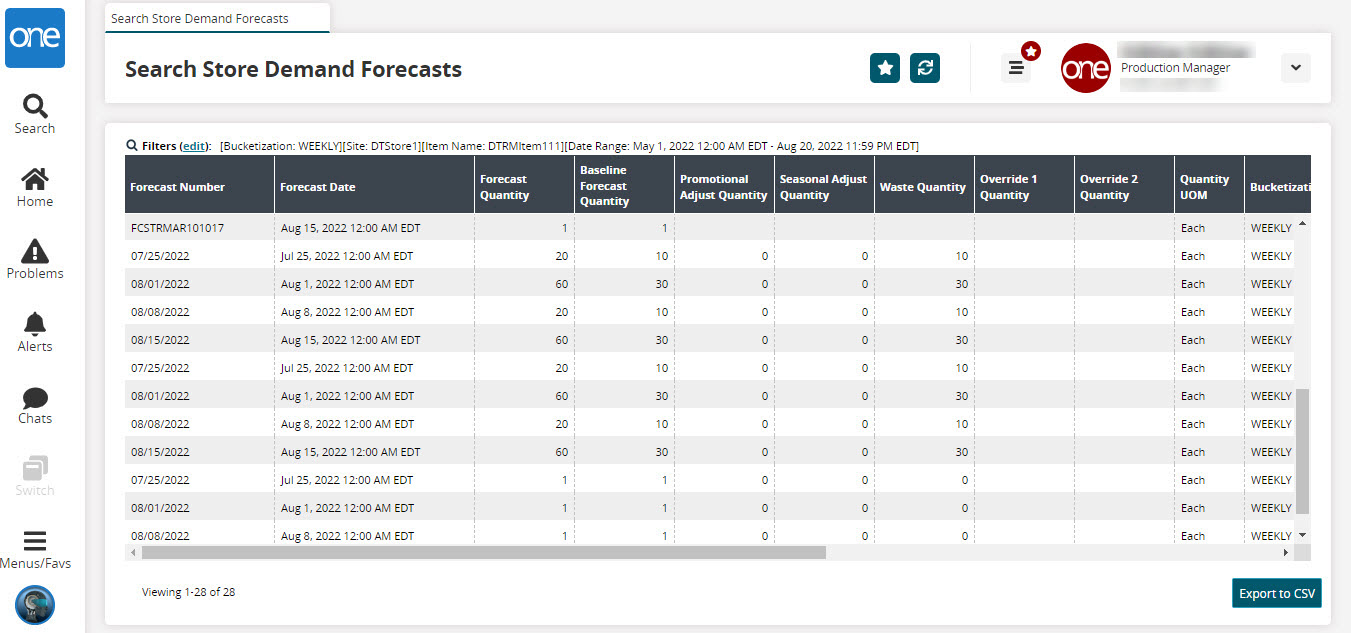Add page to favorites star button

pos(885,68)
